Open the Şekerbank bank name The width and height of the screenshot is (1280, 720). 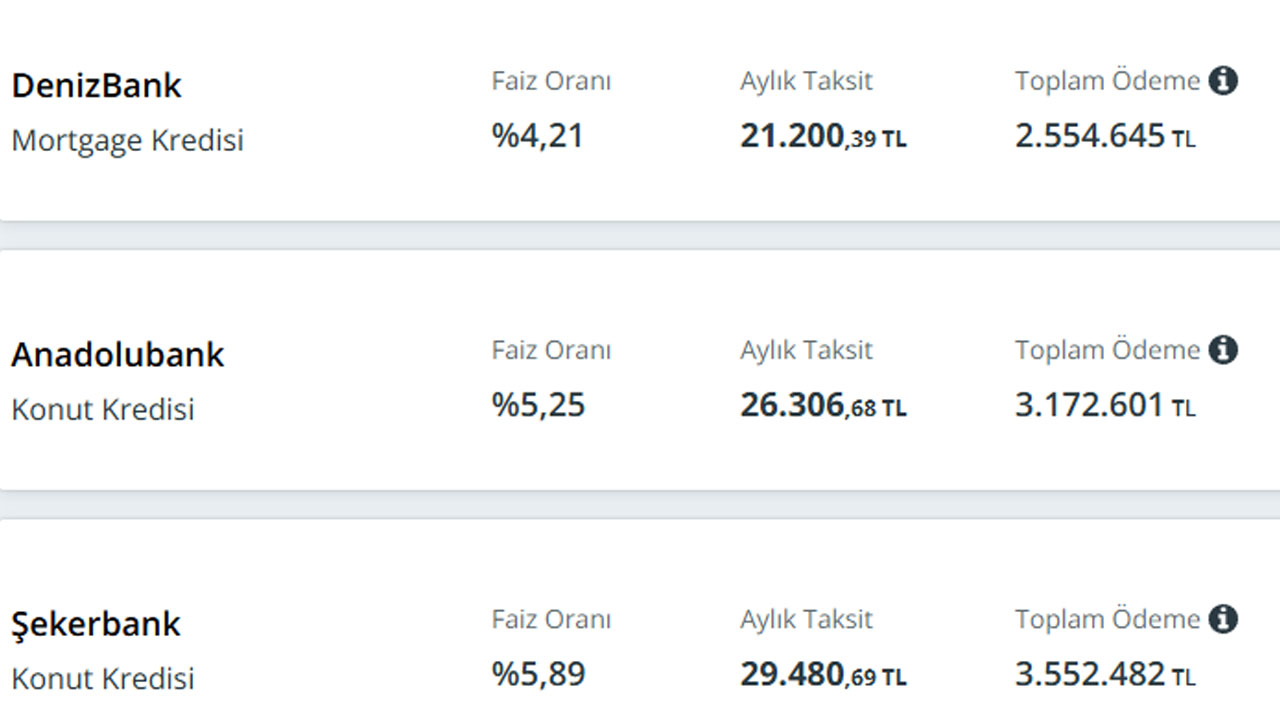point(96,623)
